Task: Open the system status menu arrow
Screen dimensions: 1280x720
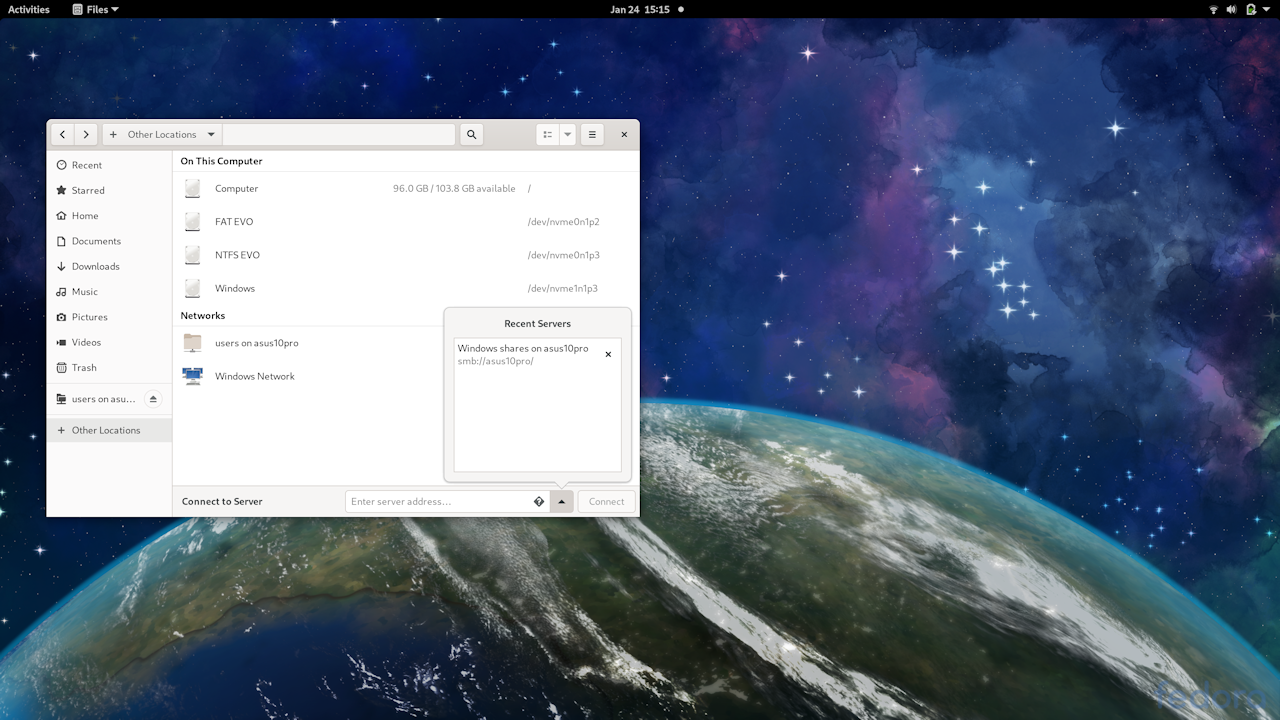Action: click(x=1268, y=9)
